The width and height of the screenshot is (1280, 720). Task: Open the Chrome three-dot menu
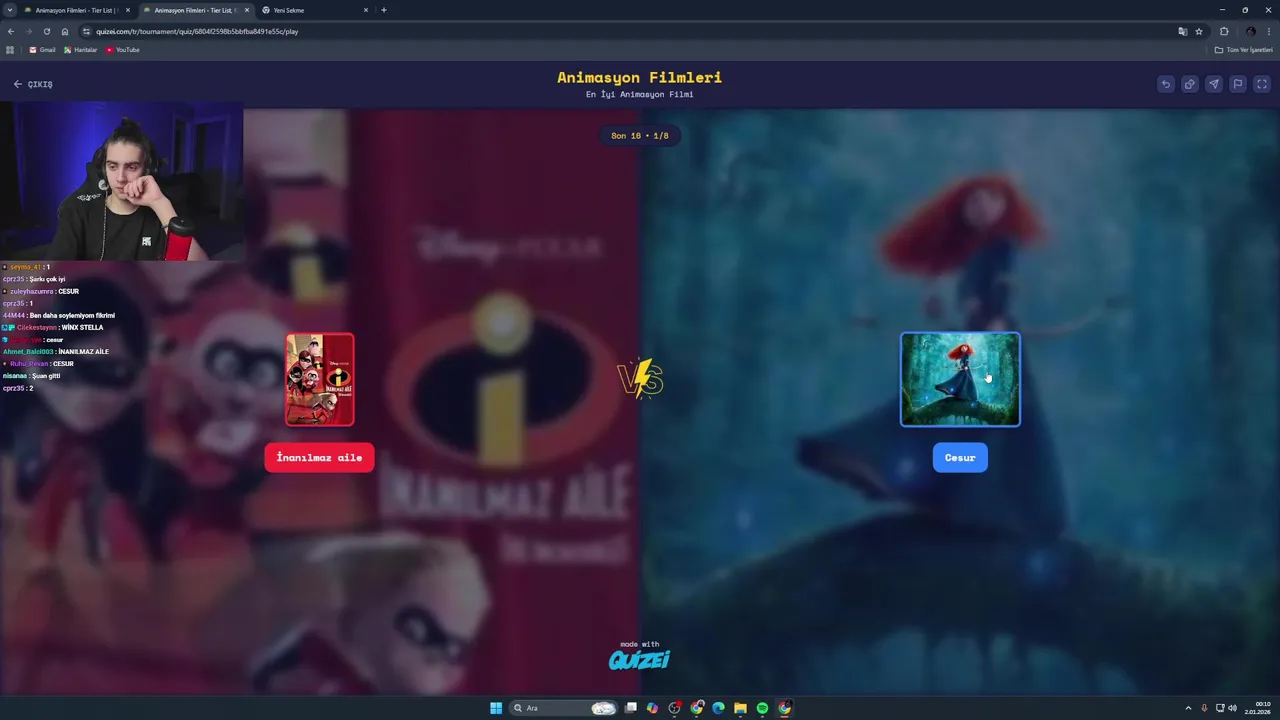click(1268, 31)
